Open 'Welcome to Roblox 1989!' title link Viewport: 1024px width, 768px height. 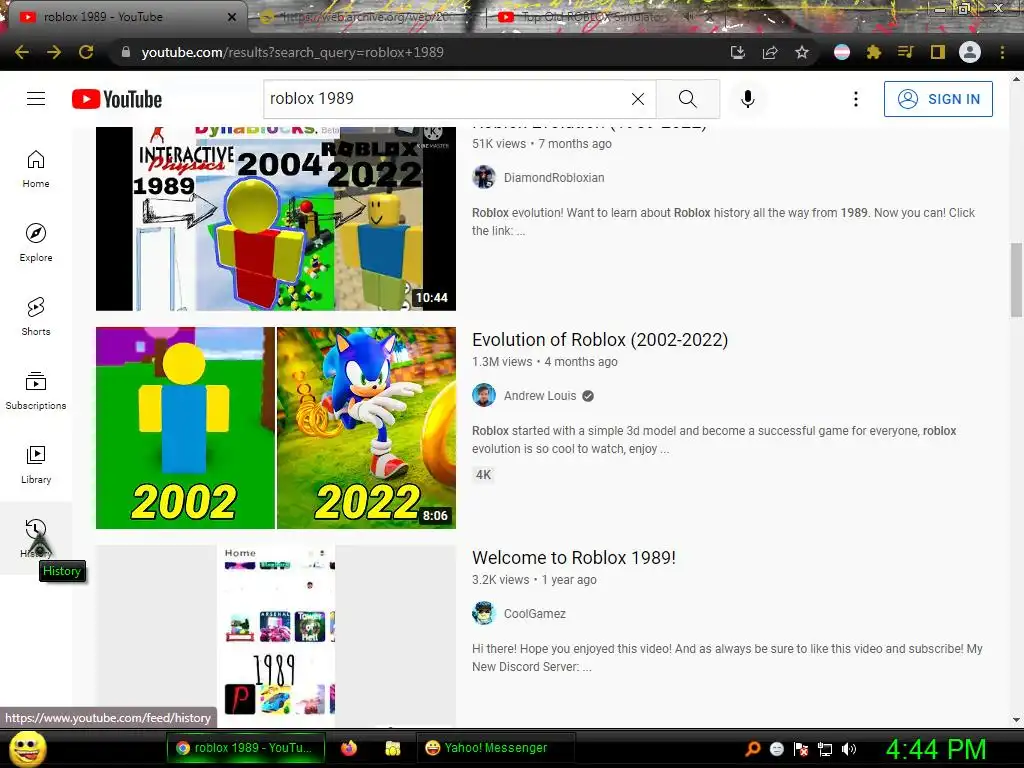point(573,558)
